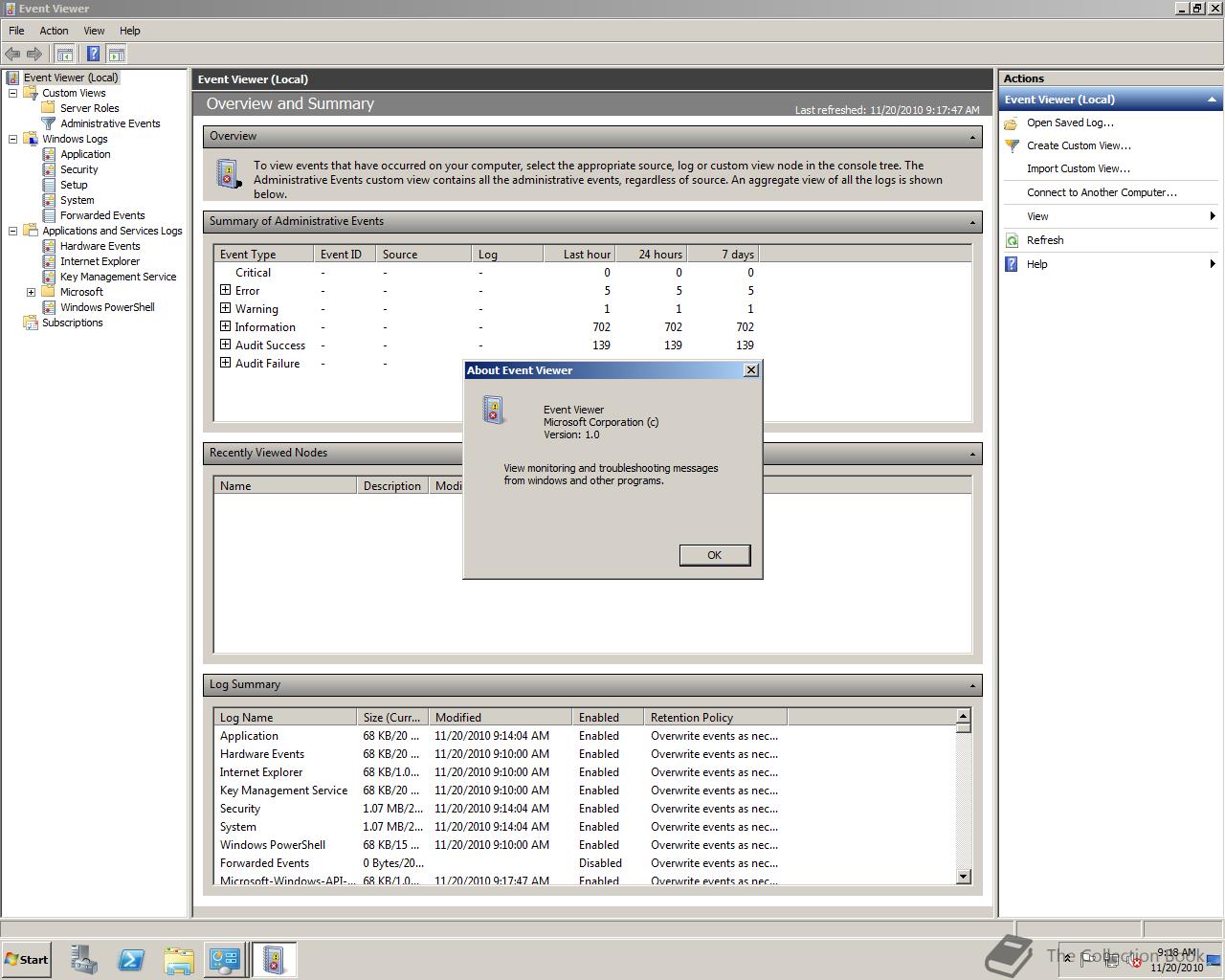Image resolution: width=1225 pixels, height=980 pixels.
Task: Open the File menu
Action: [16, 31]
